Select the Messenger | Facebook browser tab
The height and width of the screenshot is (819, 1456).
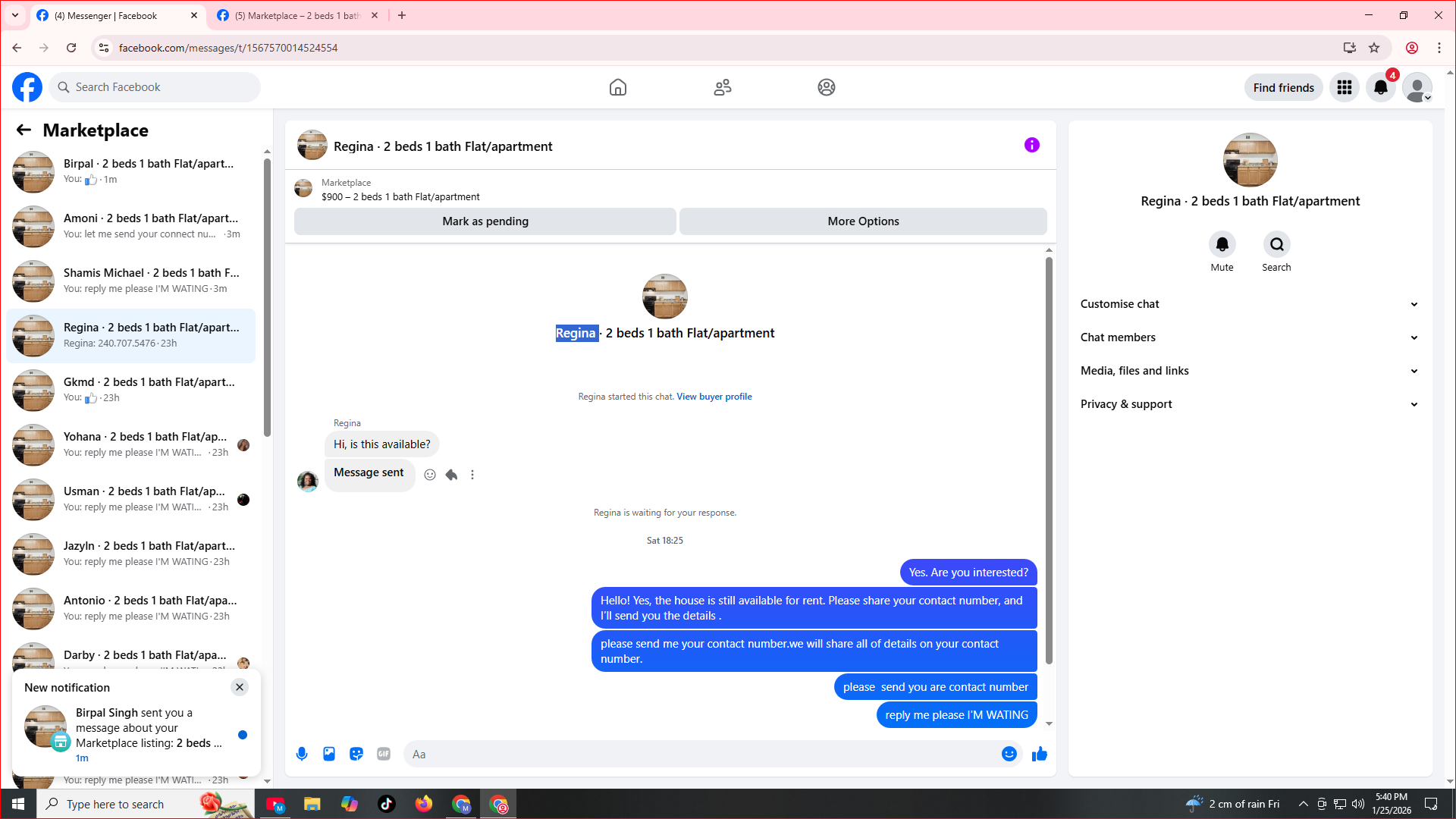pyautogui.click(x=118, y=15)
